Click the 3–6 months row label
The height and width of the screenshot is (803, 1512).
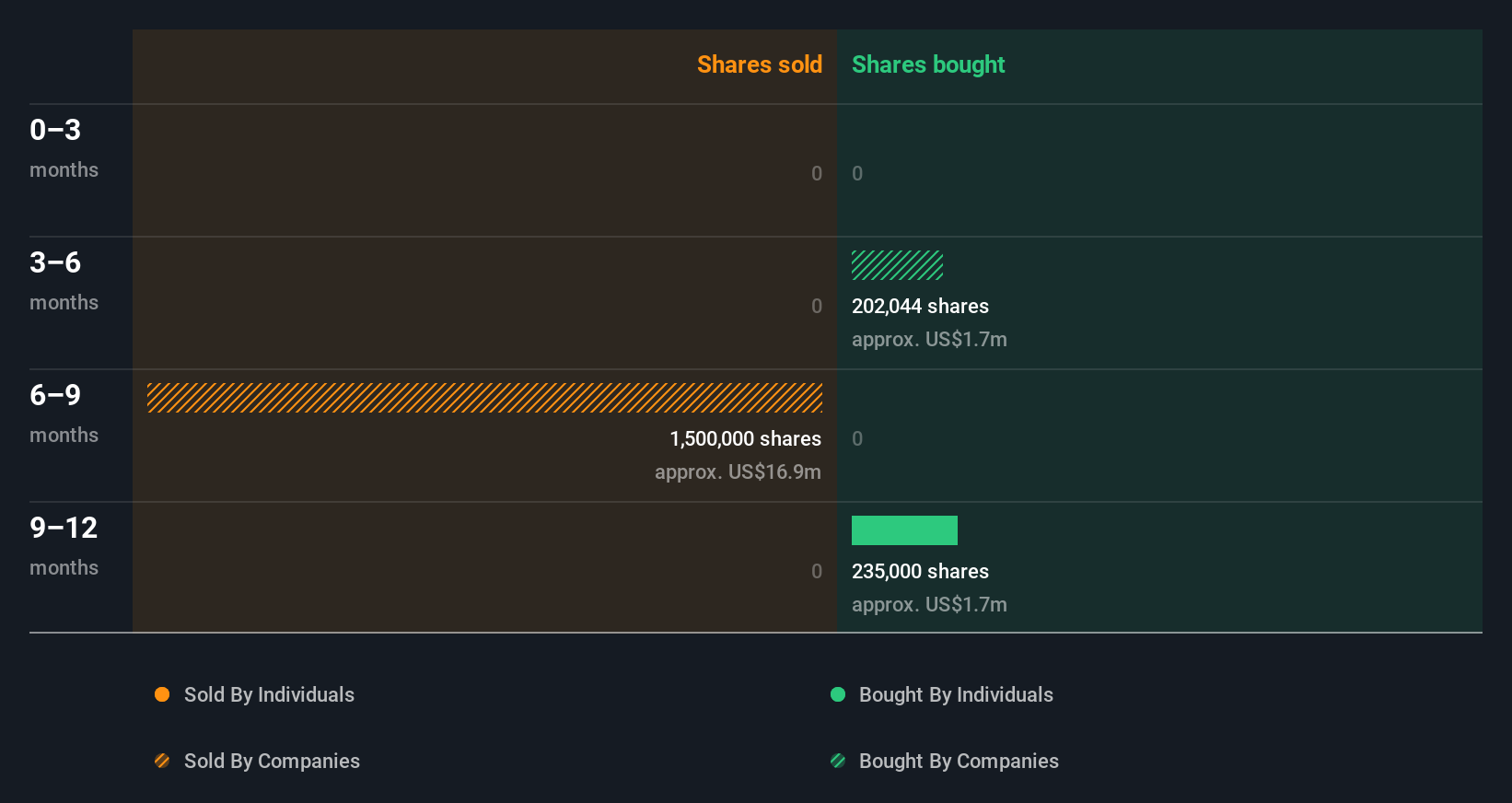(x=64, y=281)
